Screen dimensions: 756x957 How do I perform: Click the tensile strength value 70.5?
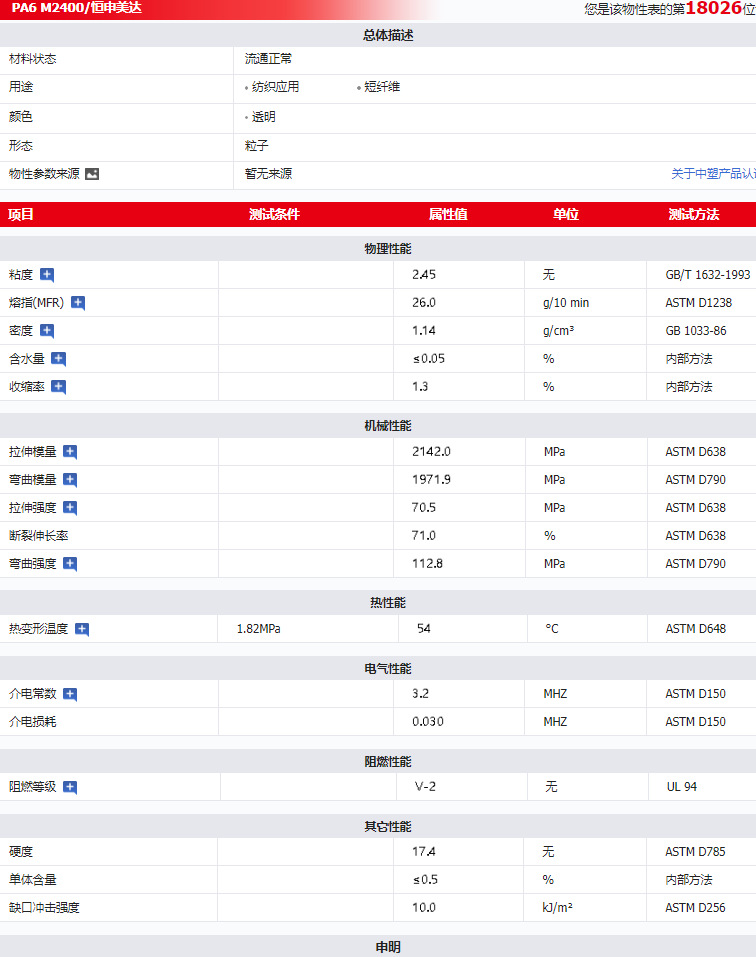click(x=423, y=508)
